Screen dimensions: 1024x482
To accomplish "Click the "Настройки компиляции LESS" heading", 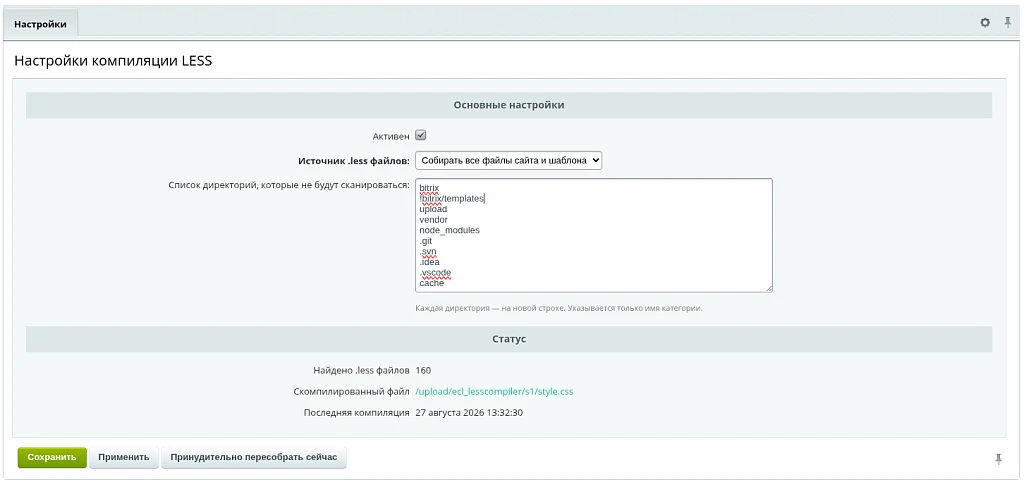I will tap(113, 61).
